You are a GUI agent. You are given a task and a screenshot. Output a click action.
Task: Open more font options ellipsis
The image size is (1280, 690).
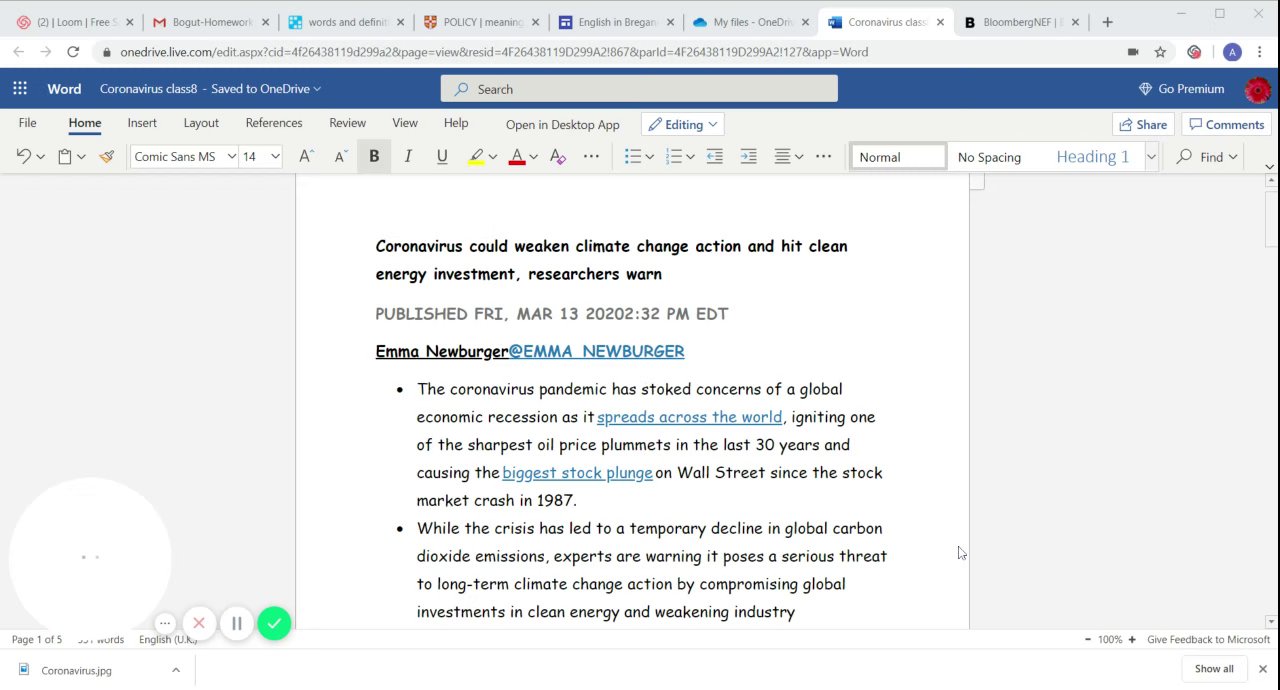[591, 156]
